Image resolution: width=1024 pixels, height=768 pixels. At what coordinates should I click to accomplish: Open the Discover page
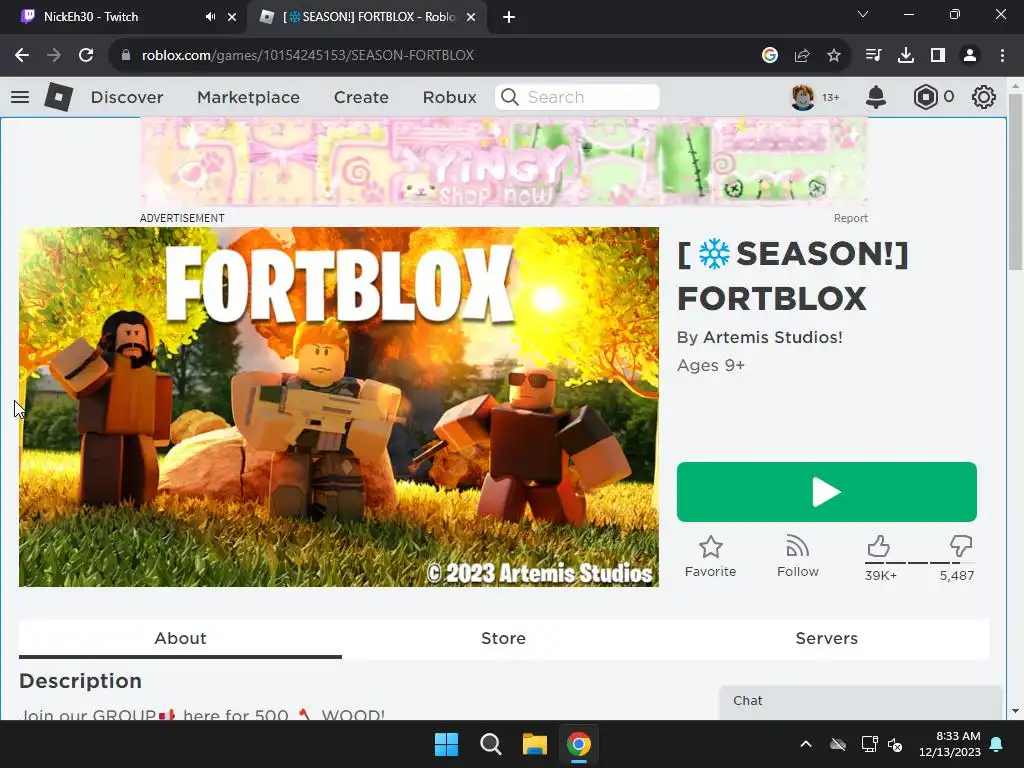tap(127, 97)
